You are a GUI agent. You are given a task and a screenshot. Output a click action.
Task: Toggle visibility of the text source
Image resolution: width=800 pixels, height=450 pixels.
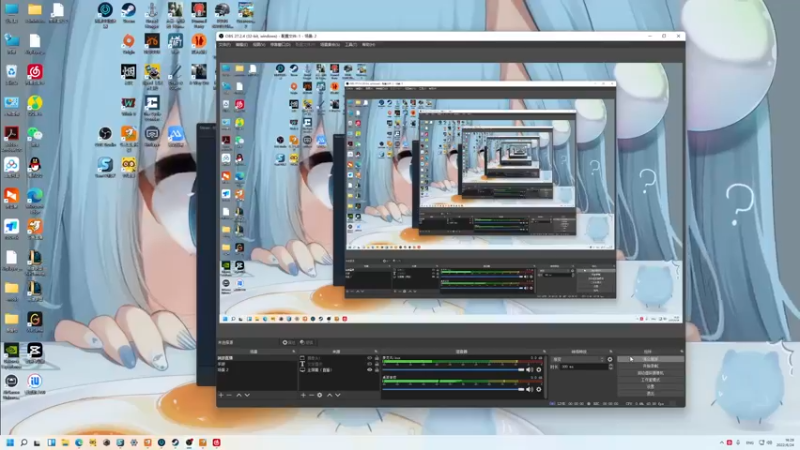(370, 364)
